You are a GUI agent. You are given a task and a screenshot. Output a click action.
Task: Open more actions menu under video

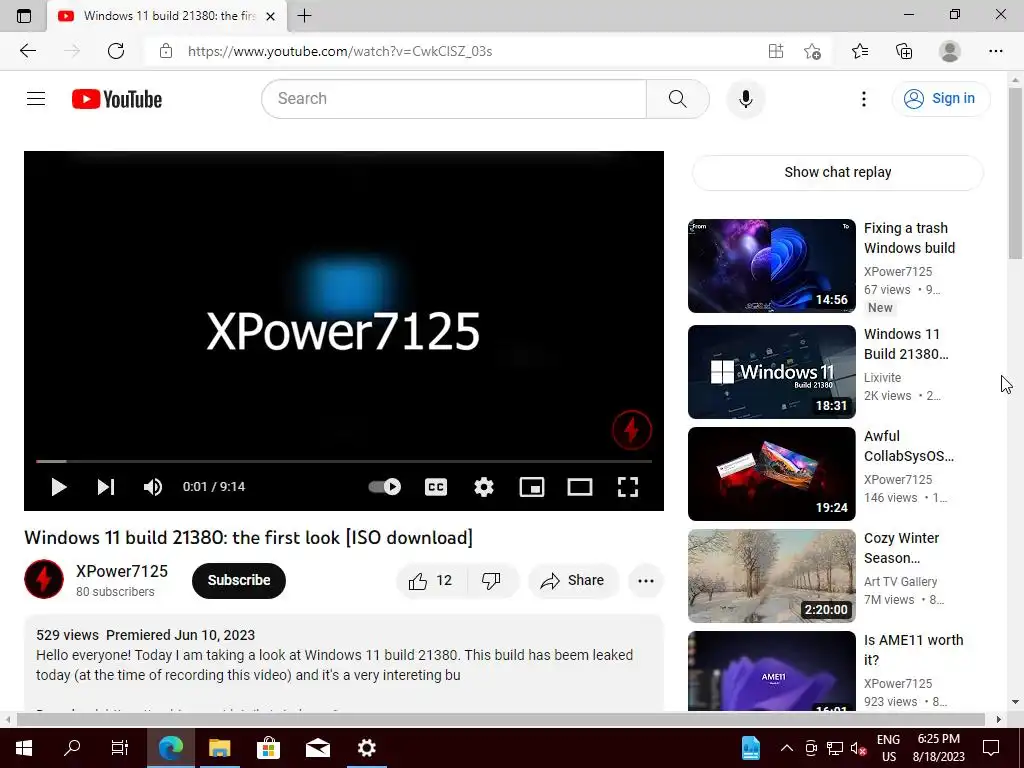[x=646, y=581]
